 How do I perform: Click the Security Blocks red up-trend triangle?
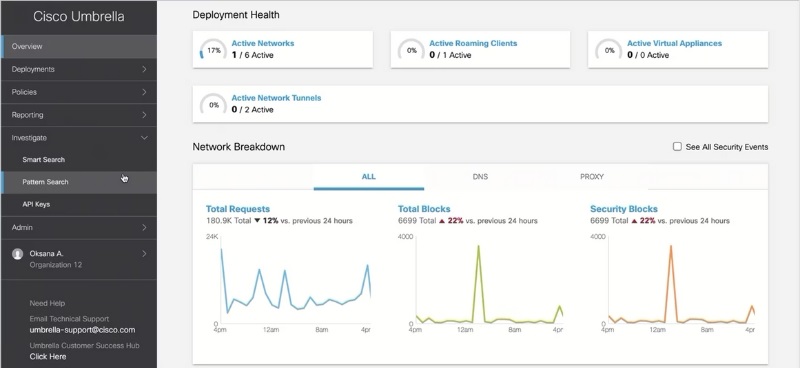click(634, 221)
